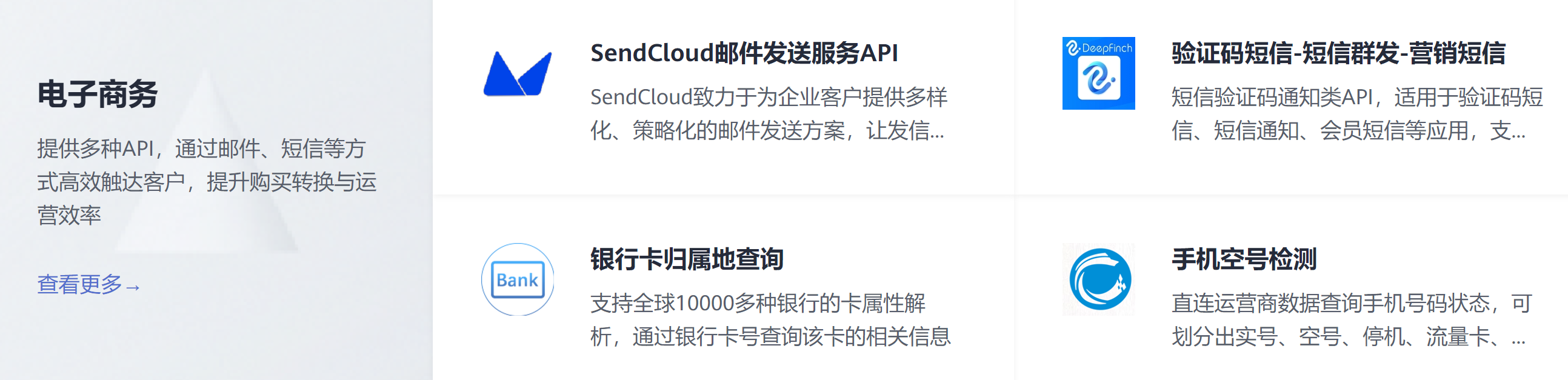
Task: Click the DeepFinch SMS service icon
Action: pos(1098,74)
